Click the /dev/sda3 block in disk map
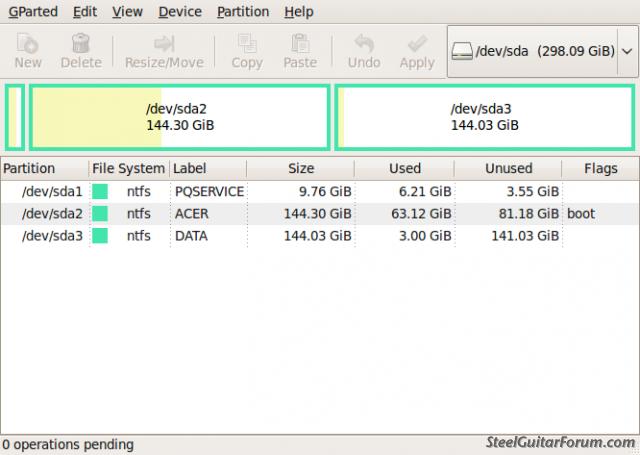Image resolution: width=640 pixels, height=455 pixels. pos(484,117)
